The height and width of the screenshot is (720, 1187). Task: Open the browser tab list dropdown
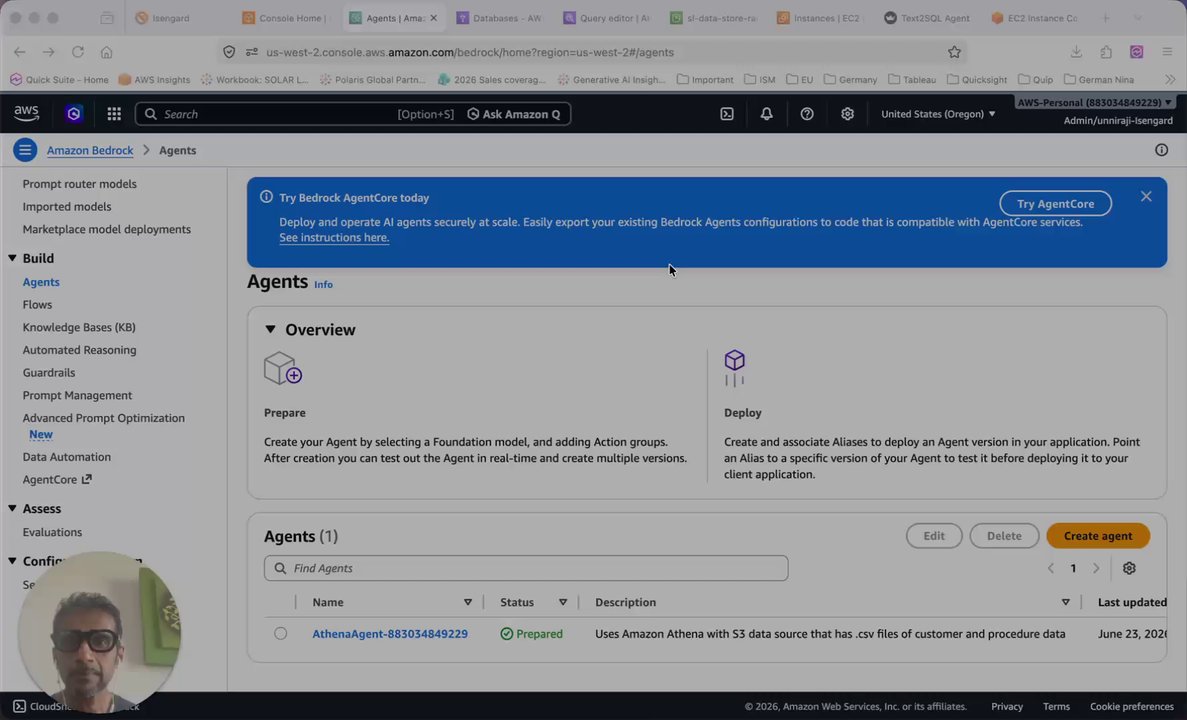coord(1137,17)
